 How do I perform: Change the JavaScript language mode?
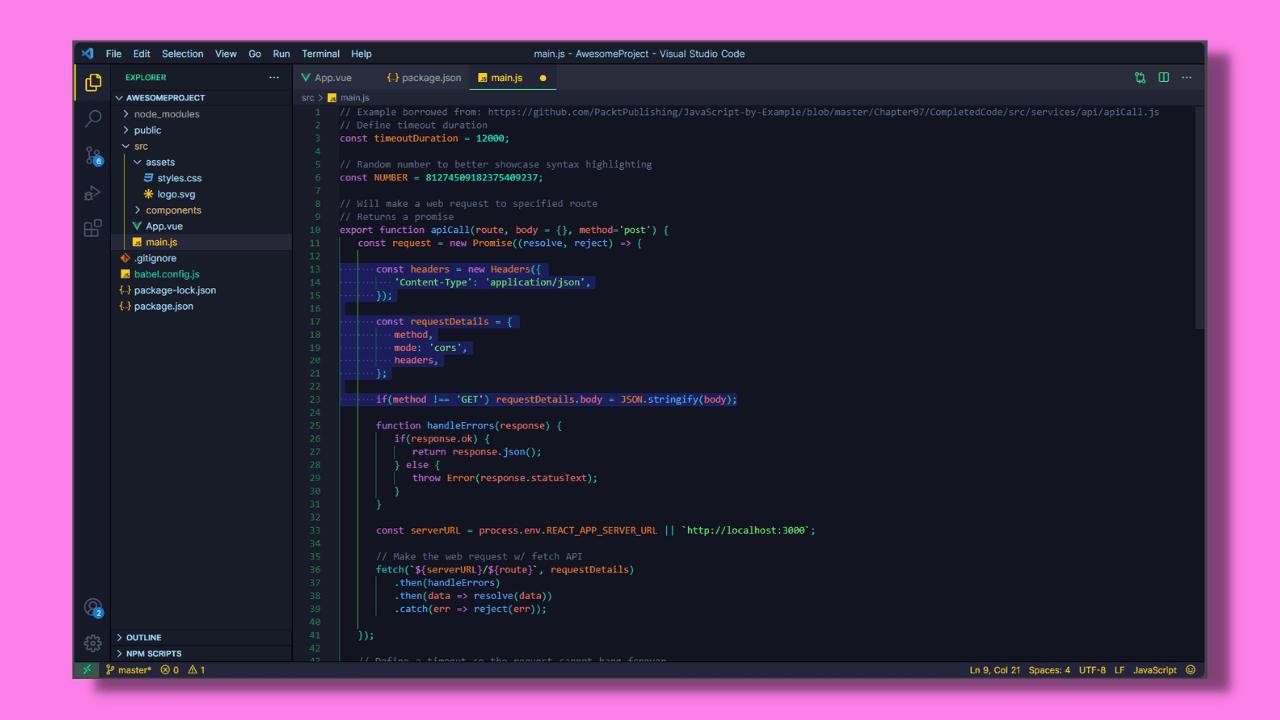1154,670
